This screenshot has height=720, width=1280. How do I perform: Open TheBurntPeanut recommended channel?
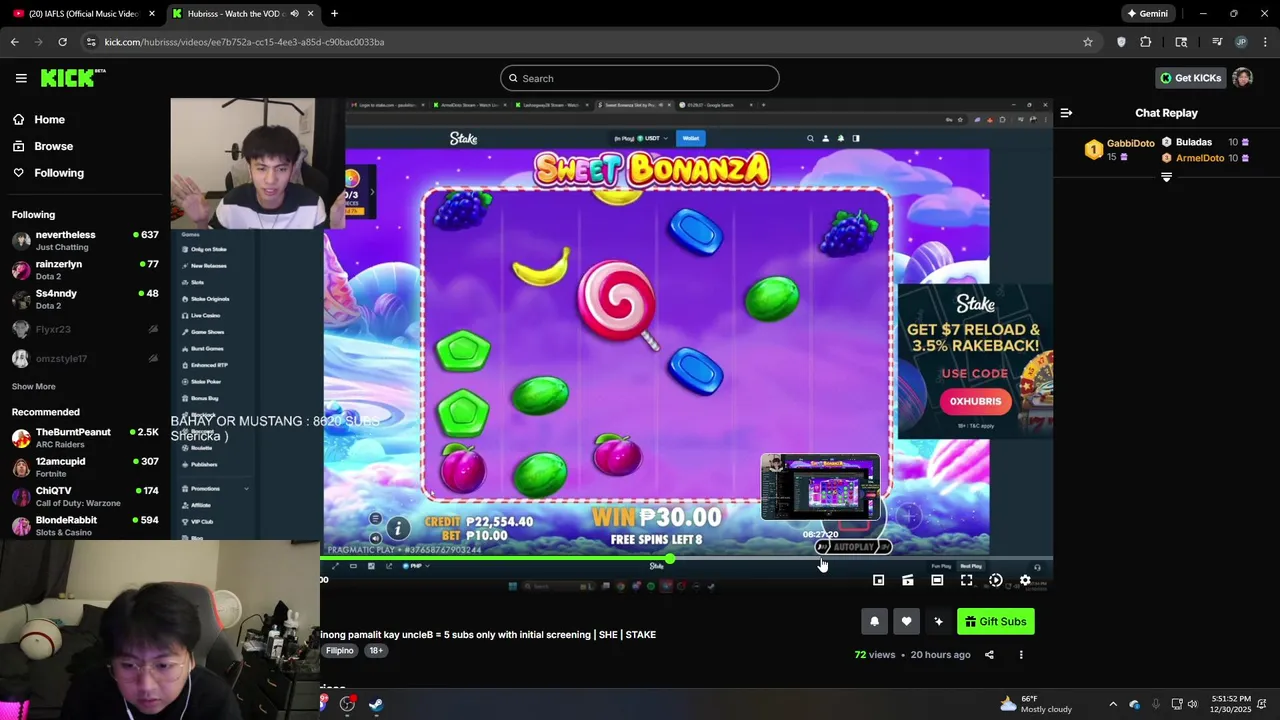[x=85, y=438]
